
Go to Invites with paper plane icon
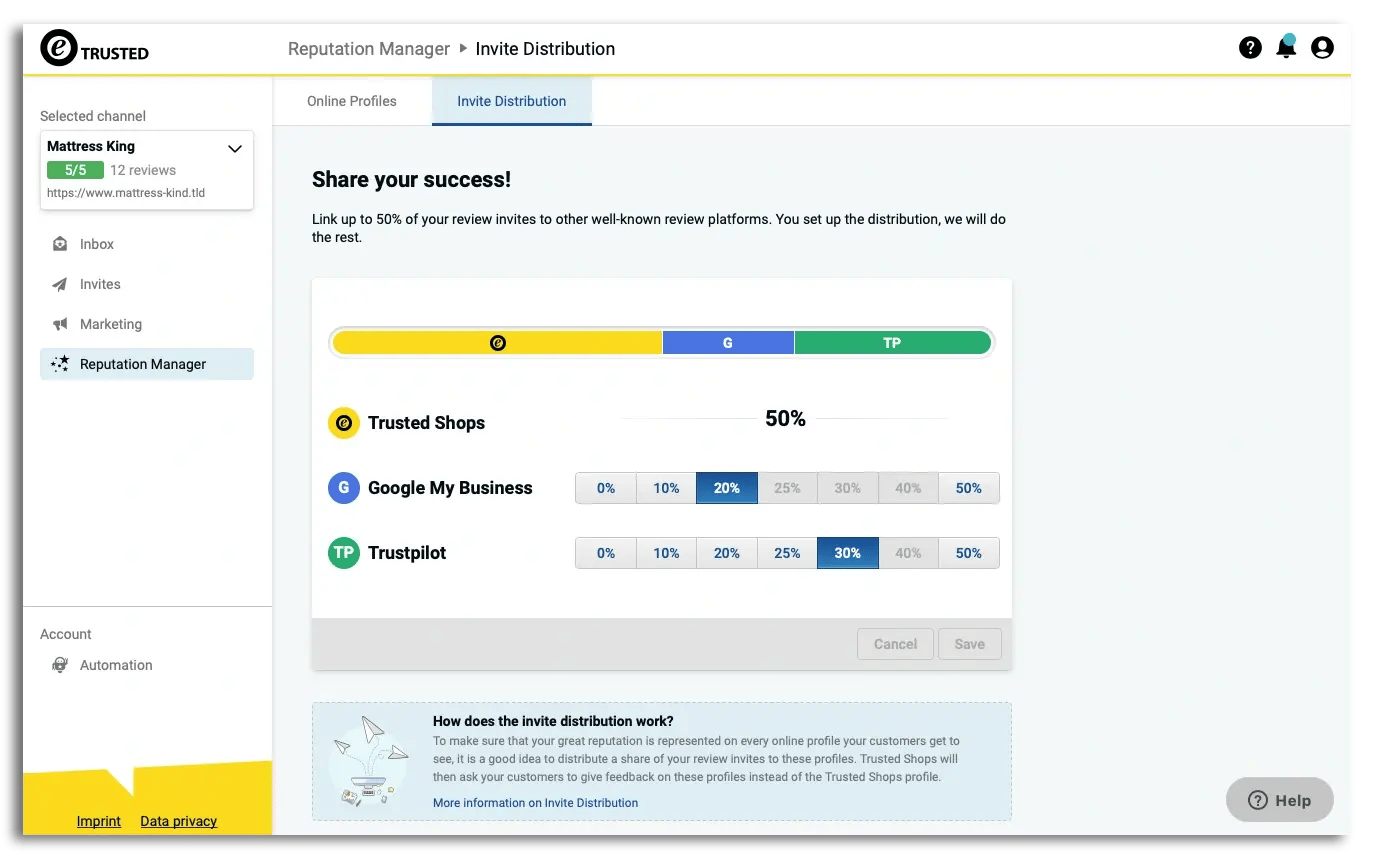pyautogui.click(x=99, y=284)
